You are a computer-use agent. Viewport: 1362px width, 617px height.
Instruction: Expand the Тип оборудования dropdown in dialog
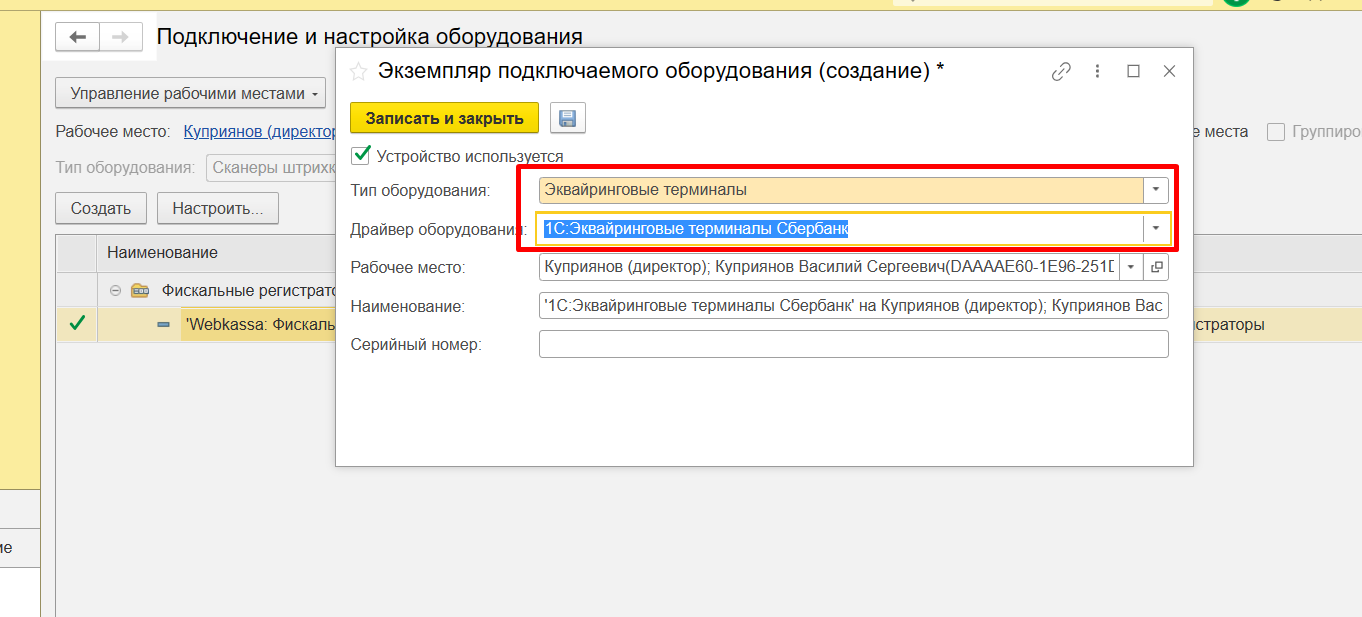coord(1156,190)
